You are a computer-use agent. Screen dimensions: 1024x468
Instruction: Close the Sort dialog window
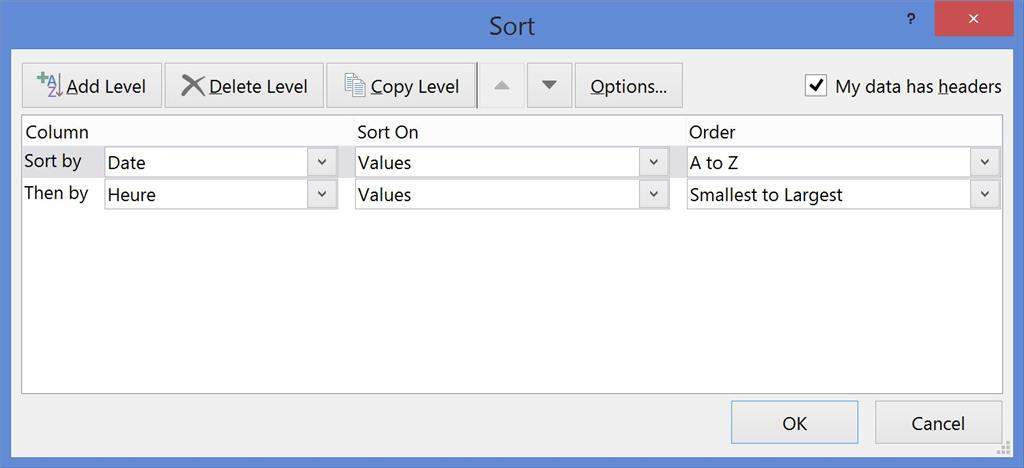tap(976, 20)
